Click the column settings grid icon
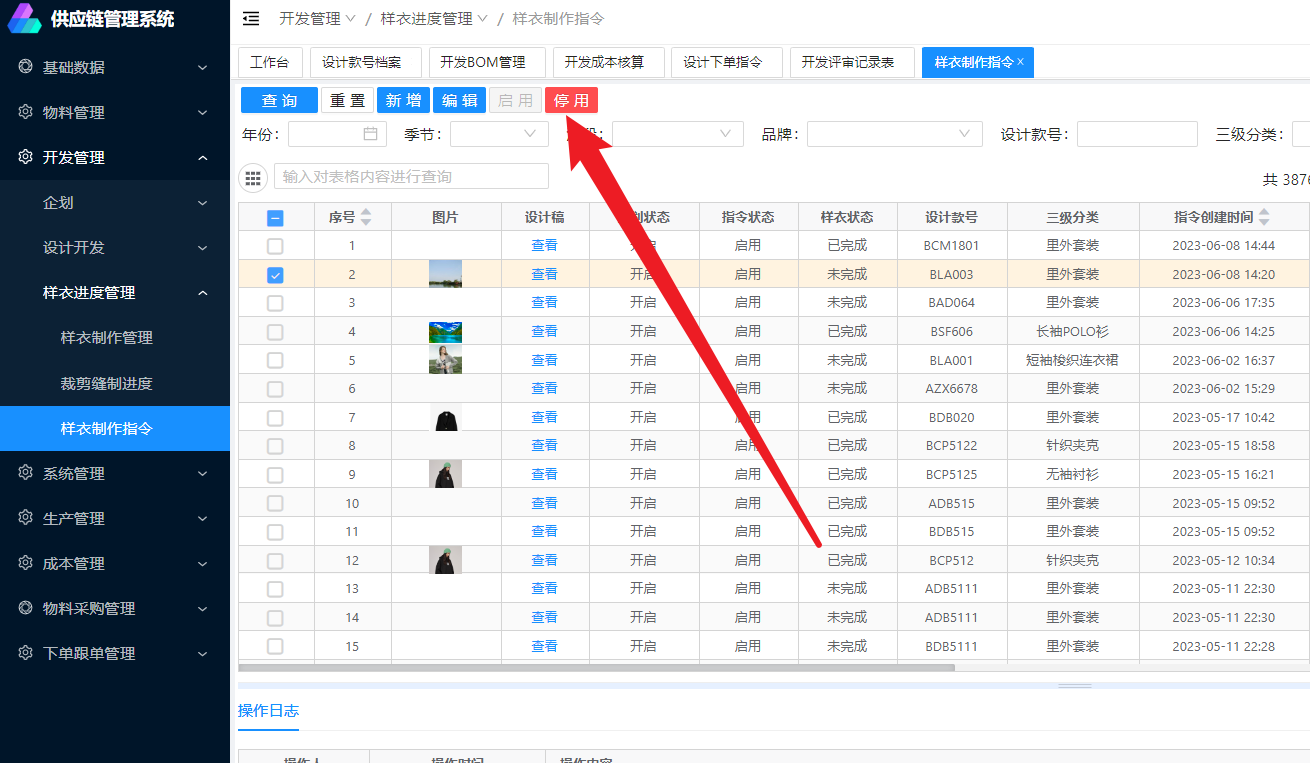 [253, 177]
